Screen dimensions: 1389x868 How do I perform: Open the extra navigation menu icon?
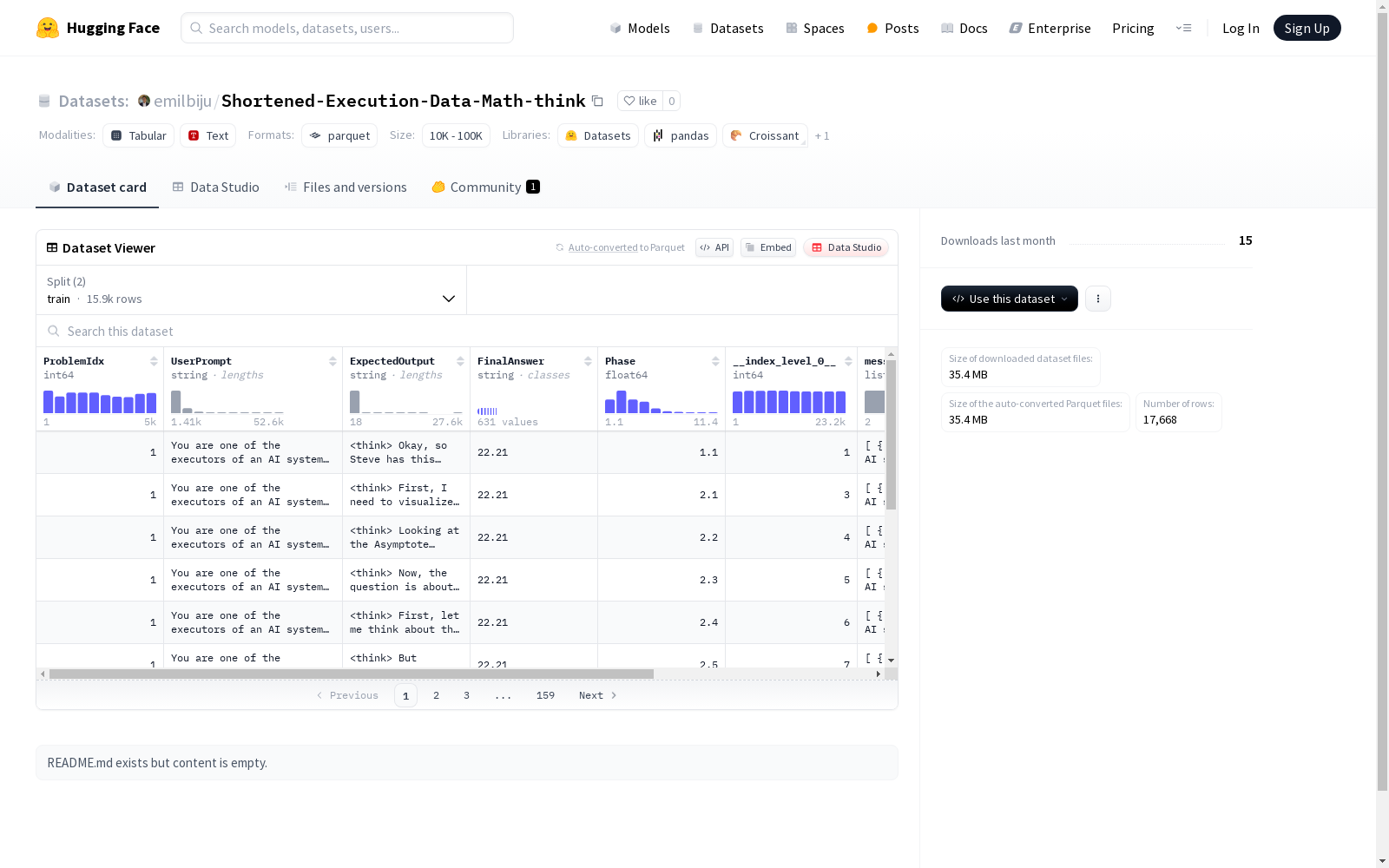[1183, 28]
